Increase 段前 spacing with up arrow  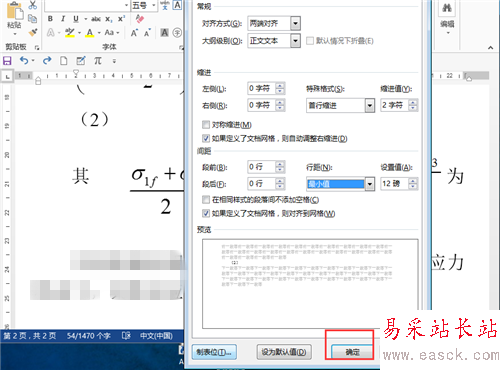coord(280,164)
